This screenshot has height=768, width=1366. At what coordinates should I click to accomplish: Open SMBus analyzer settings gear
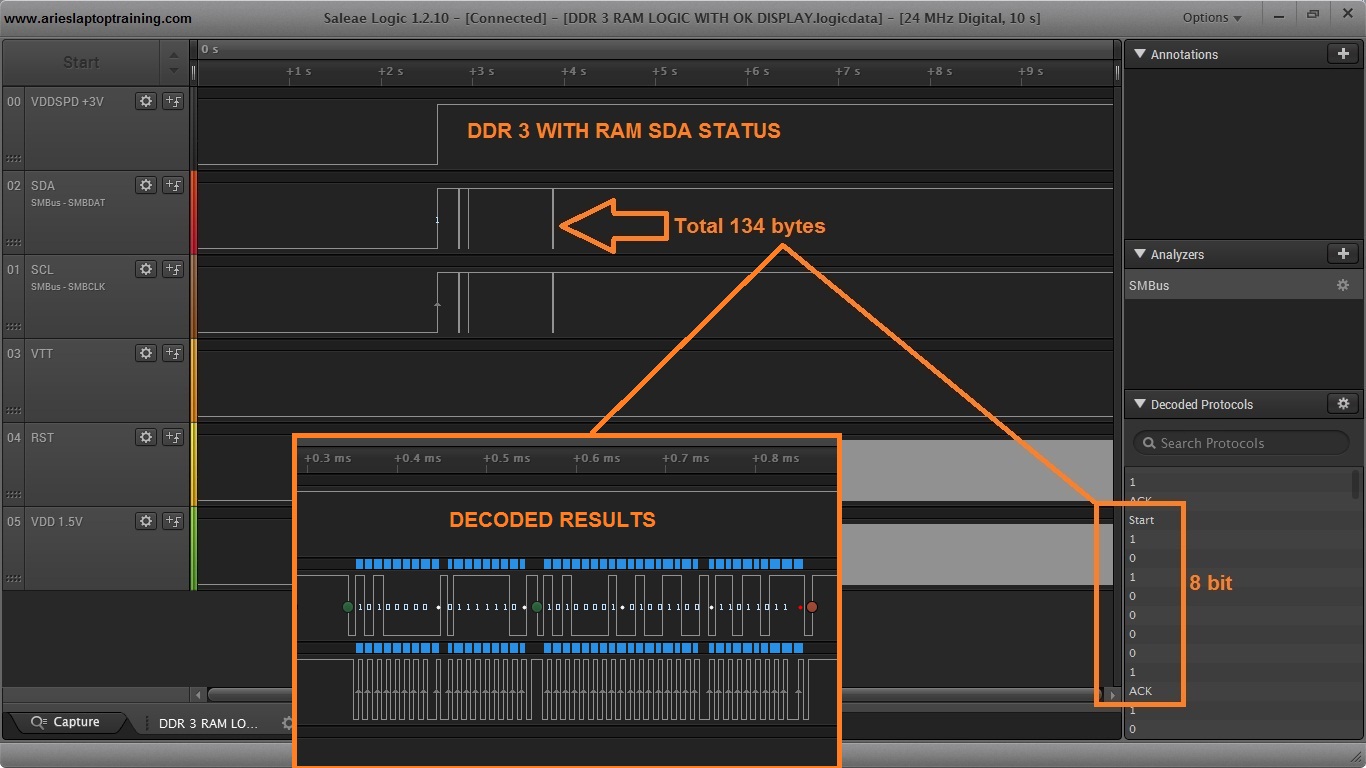point(1343,285)
